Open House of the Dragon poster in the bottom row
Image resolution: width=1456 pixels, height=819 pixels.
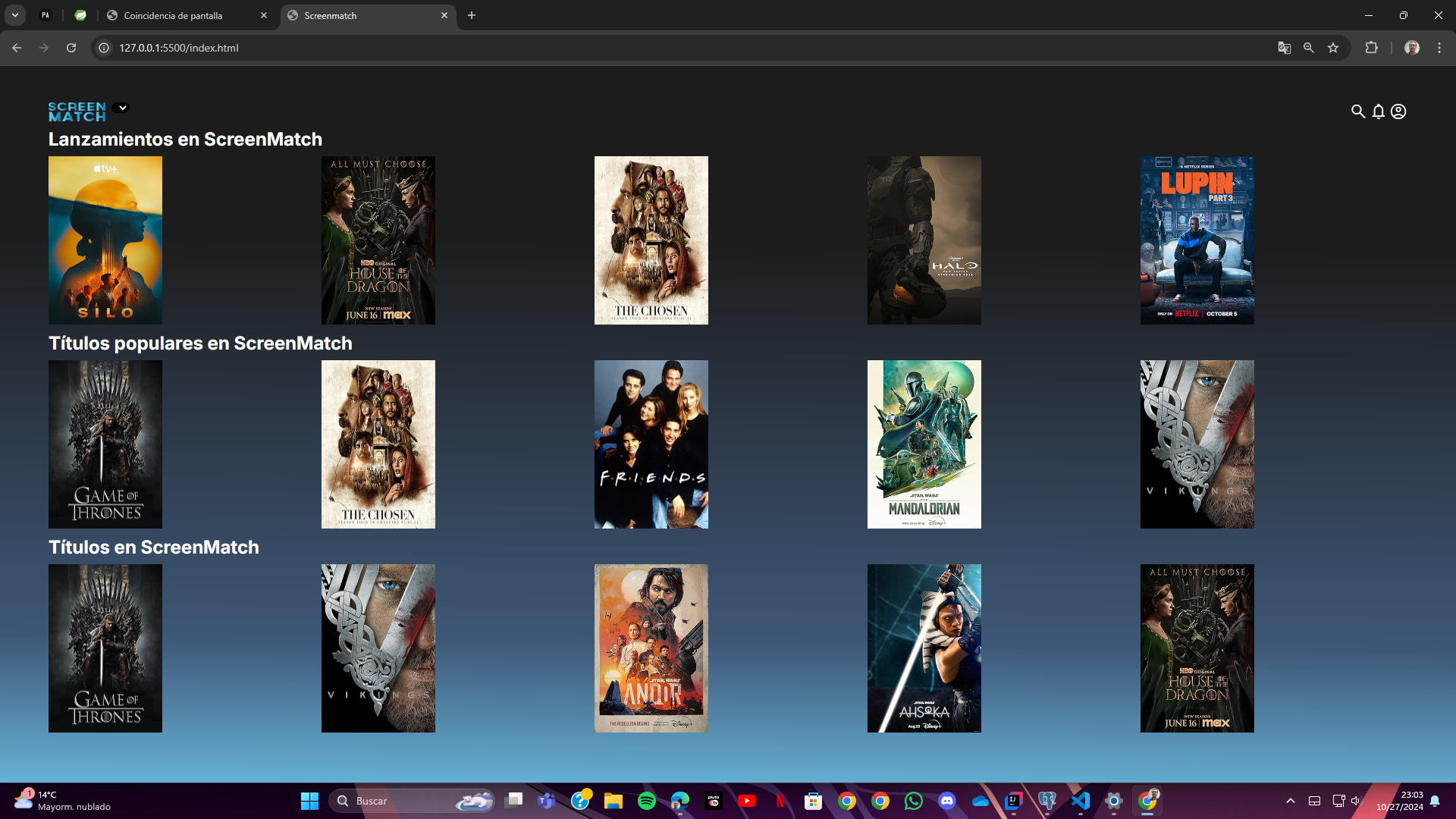(1197, 648)
